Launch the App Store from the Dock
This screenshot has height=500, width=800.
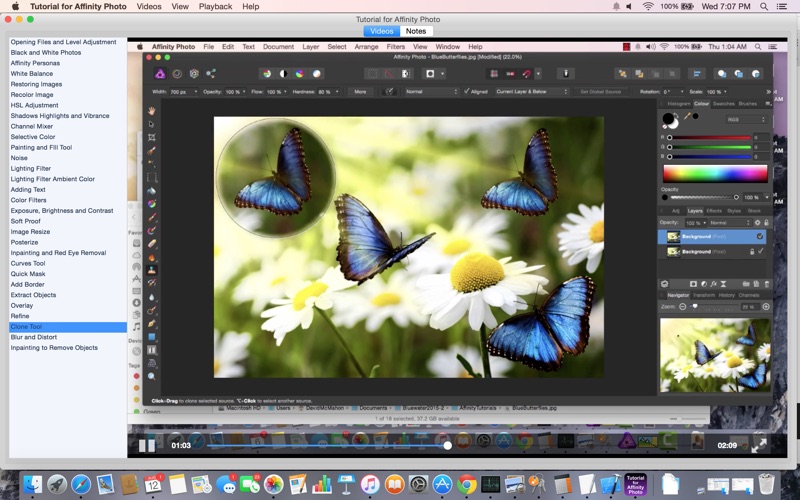(442, 484)
